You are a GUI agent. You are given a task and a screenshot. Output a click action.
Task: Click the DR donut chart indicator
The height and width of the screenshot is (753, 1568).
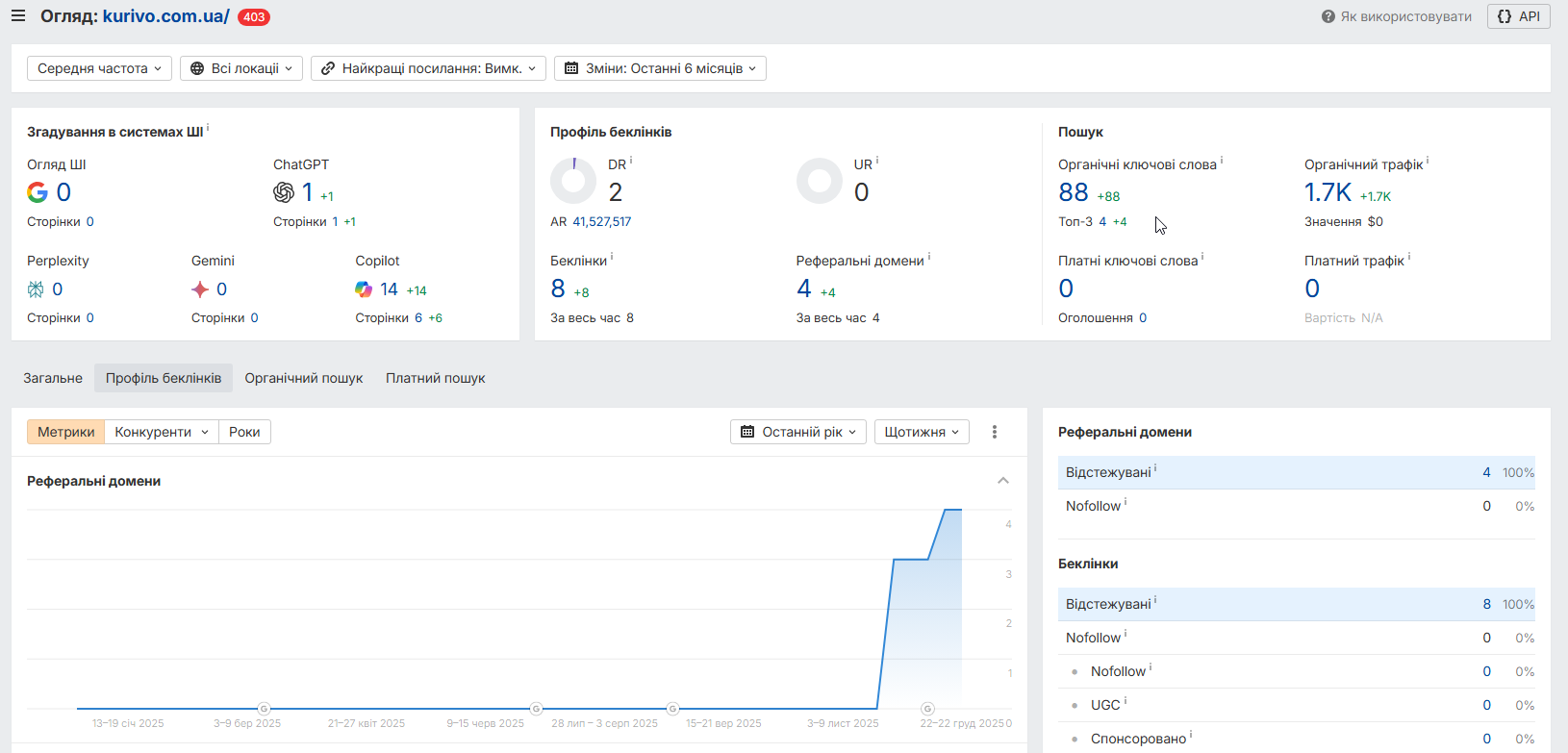[x=573, y=181]
